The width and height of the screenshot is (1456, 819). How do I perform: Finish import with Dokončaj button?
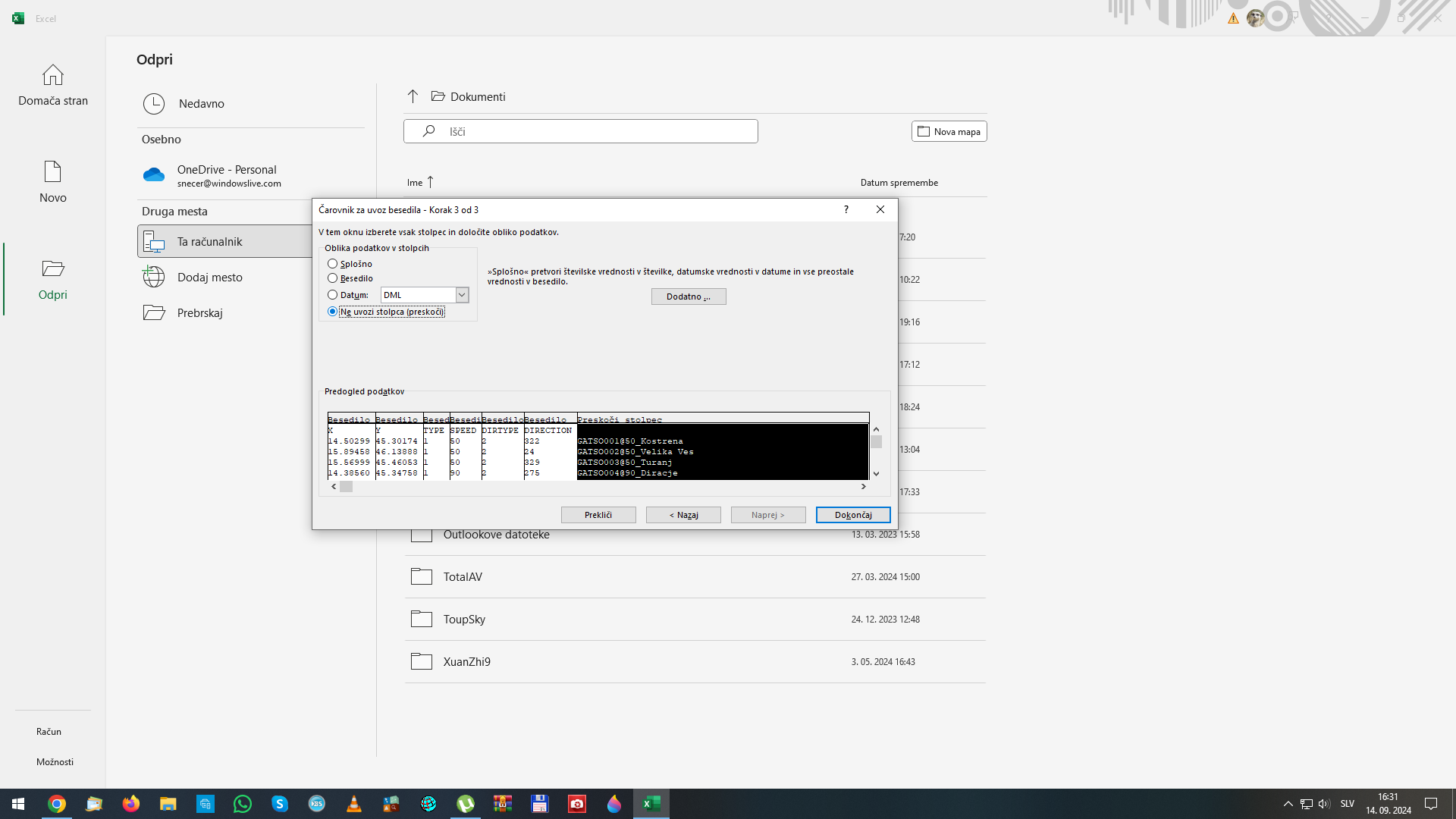point(853,515)
